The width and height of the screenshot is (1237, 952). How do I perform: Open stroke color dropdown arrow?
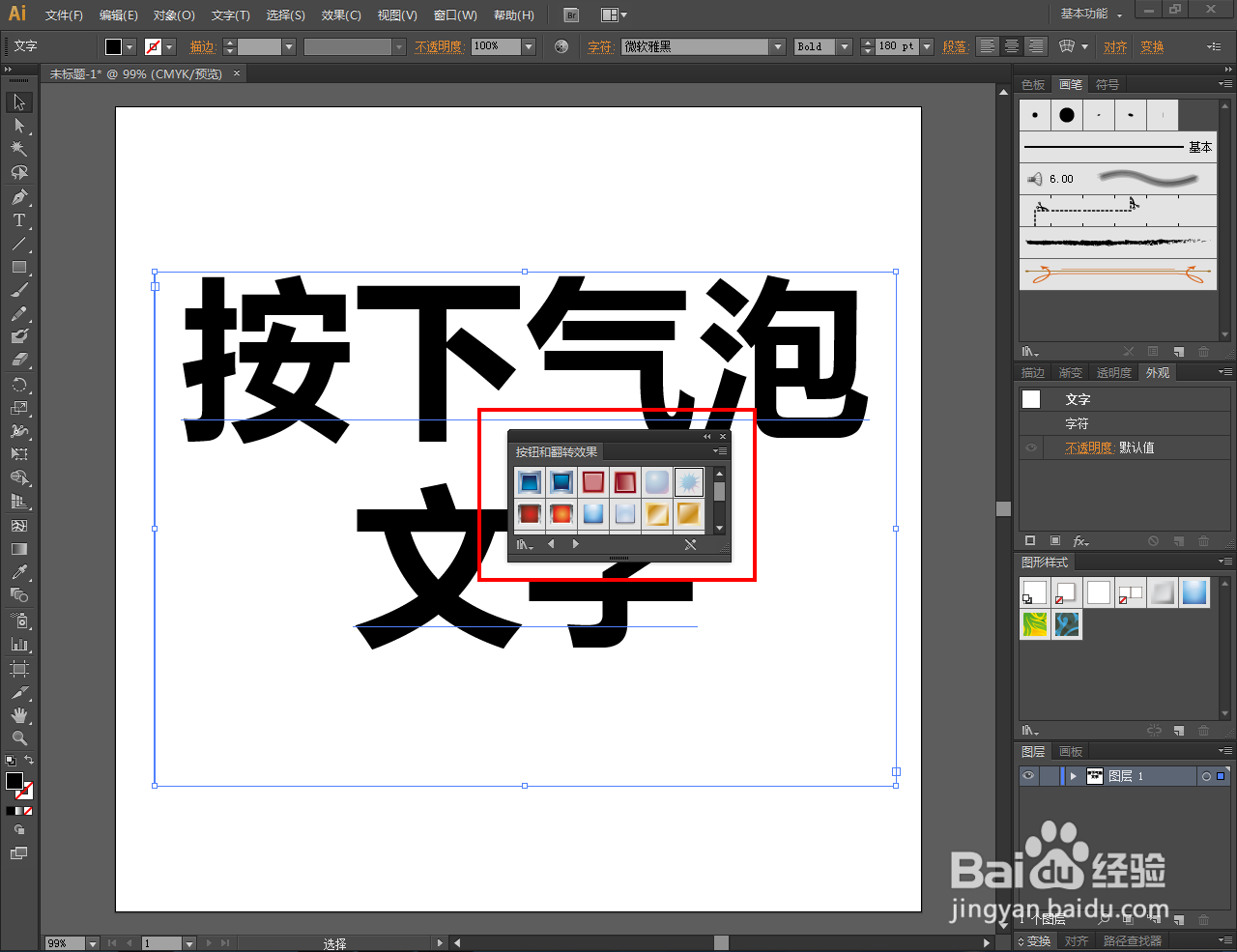(169, 46)
